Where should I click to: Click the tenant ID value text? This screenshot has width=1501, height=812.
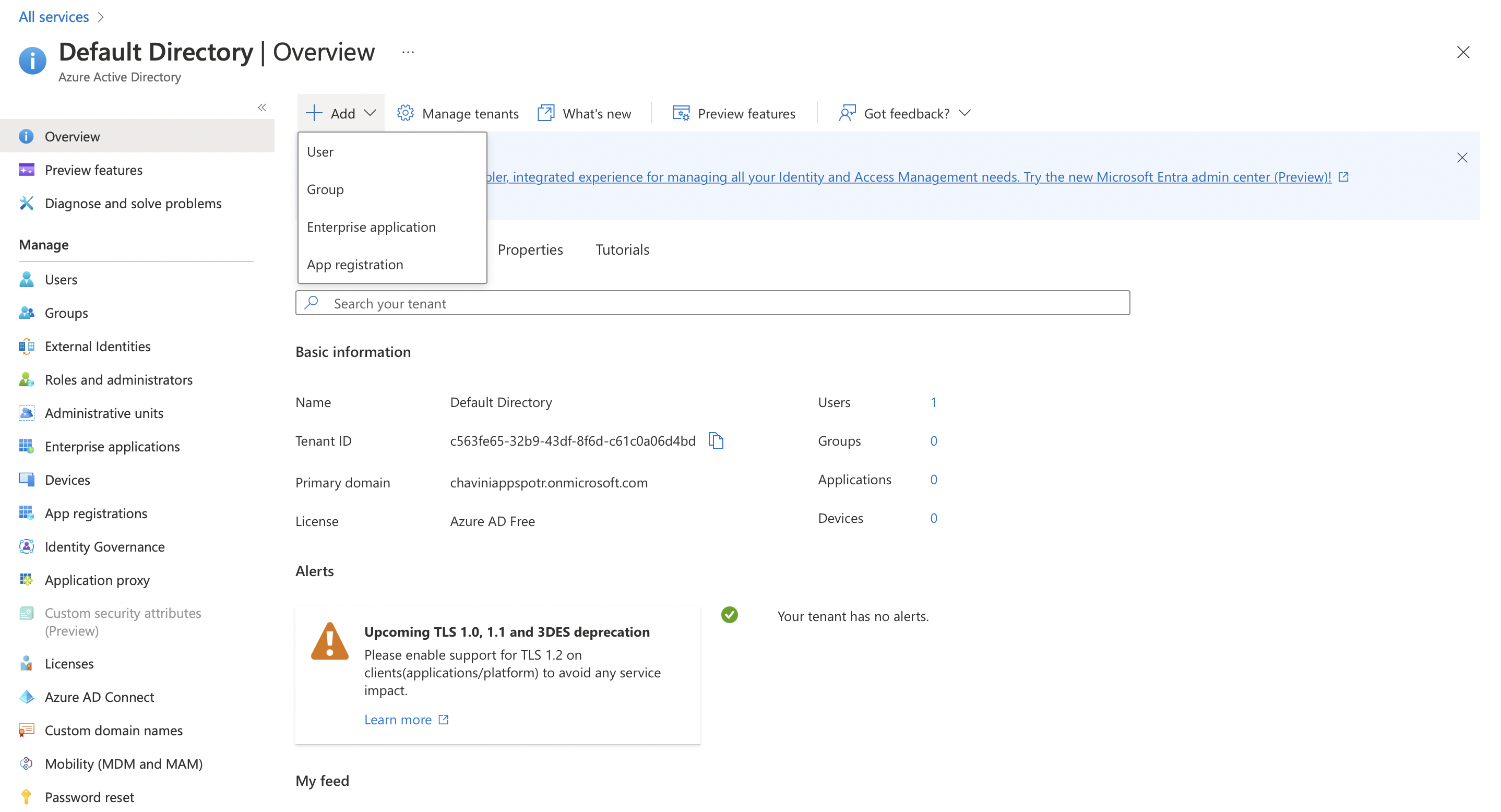(572, 440)
